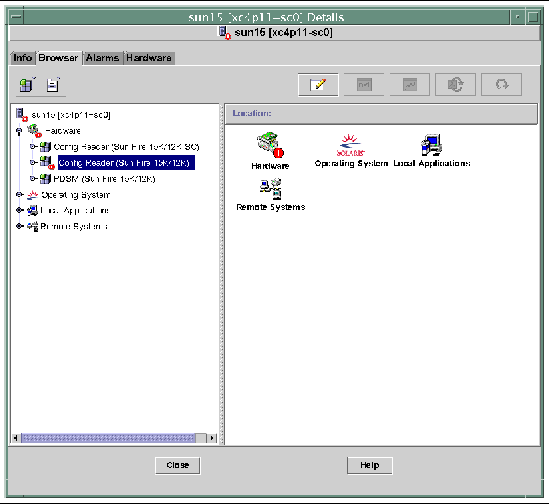The width and height of the screenshot is (549, 504).
Task: Click the probe refresh-with-speaker toolbar button
Action: pyautogui.click(x=455, y=84)
